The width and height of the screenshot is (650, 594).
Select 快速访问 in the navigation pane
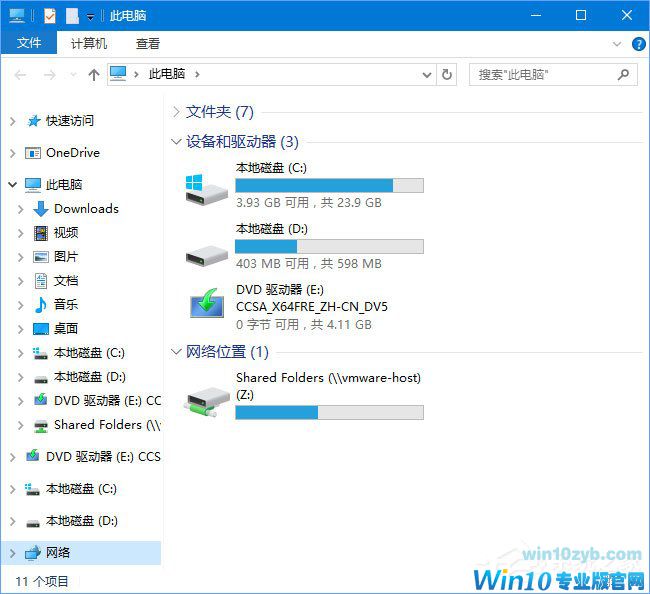pos(70,121)
